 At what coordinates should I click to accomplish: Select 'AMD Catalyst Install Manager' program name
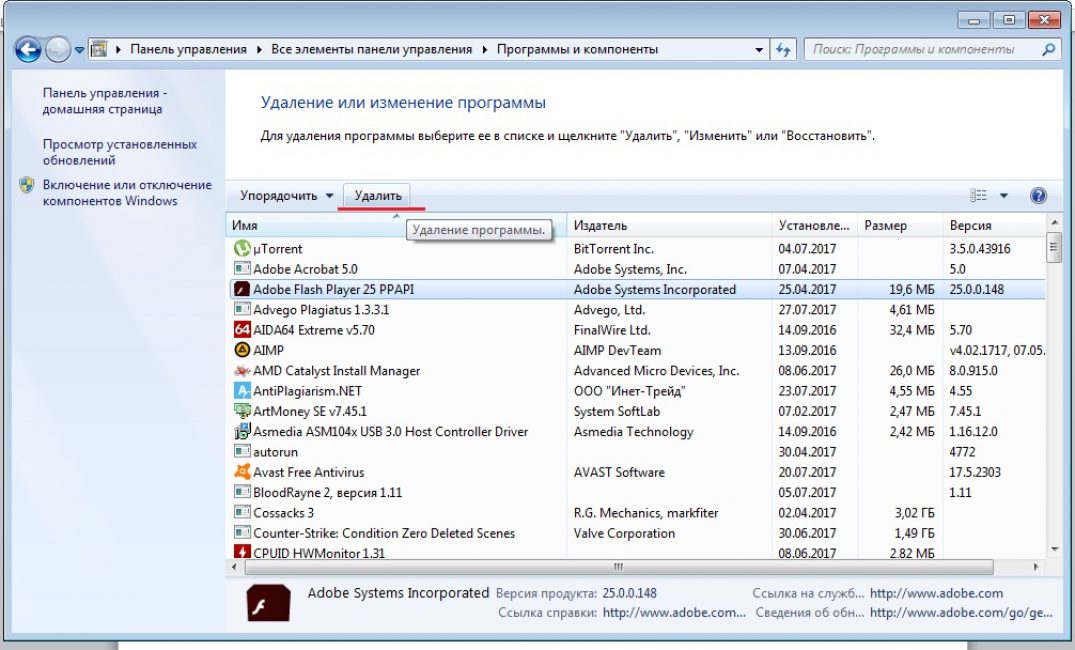(x=337, y=371)
